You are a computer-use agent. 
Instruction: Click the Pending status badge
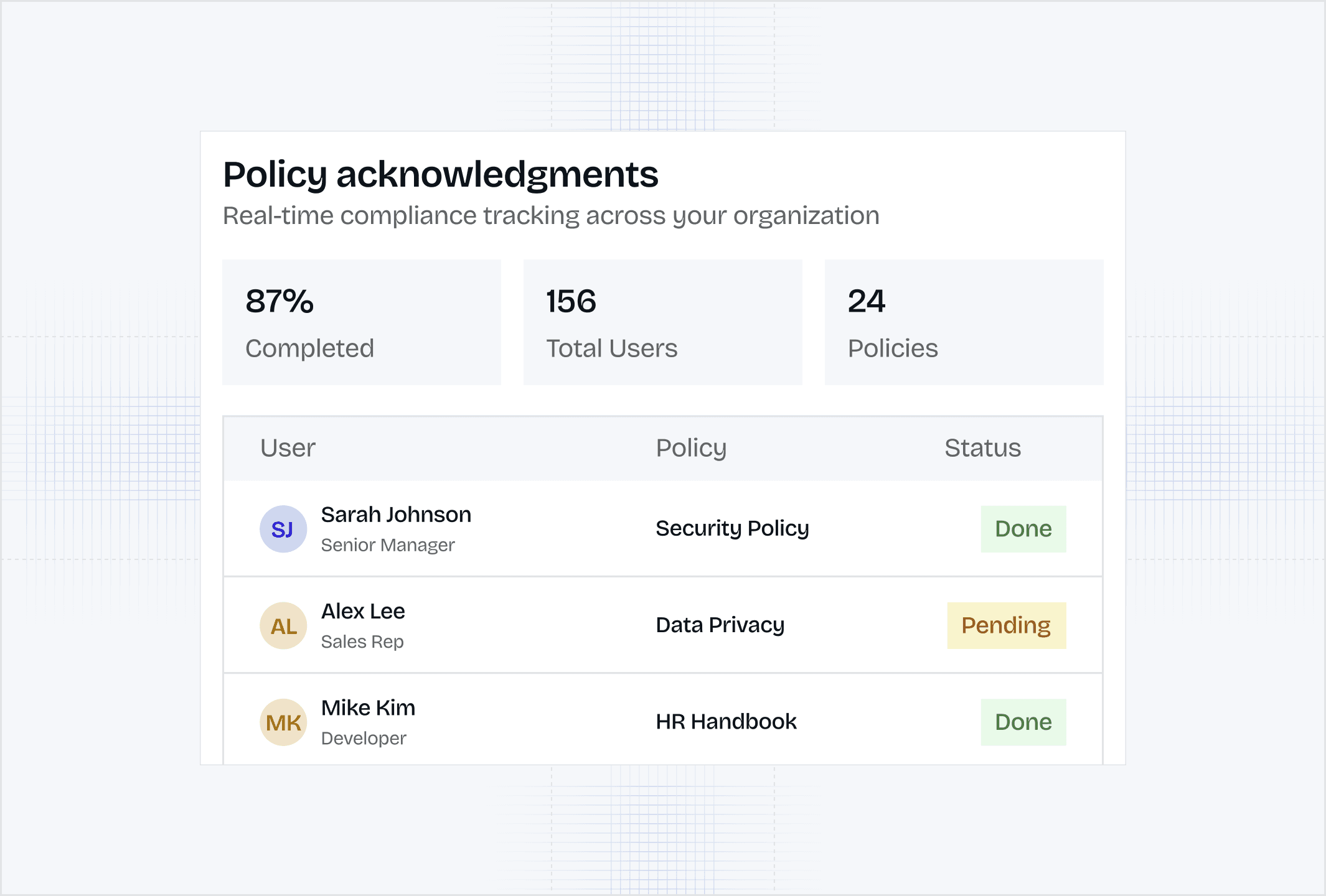tap(1006, 625)
